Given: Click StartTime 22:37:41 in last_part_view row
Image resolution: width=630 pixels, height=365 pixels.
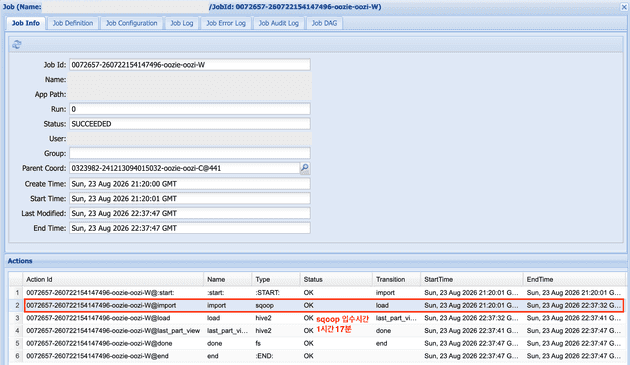Looking at the screenshot, I should click(x=471, y=331).
